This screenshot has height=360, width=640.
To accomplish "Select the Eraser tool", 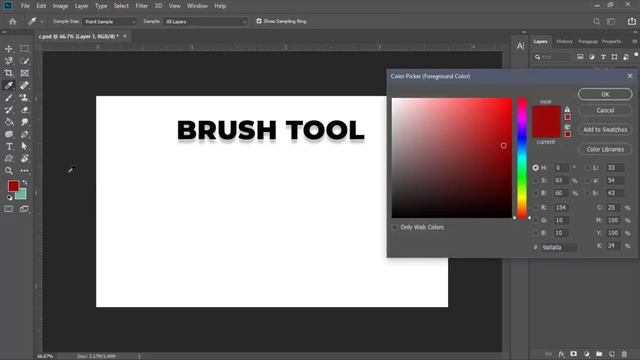I will [x=24, y=110].
